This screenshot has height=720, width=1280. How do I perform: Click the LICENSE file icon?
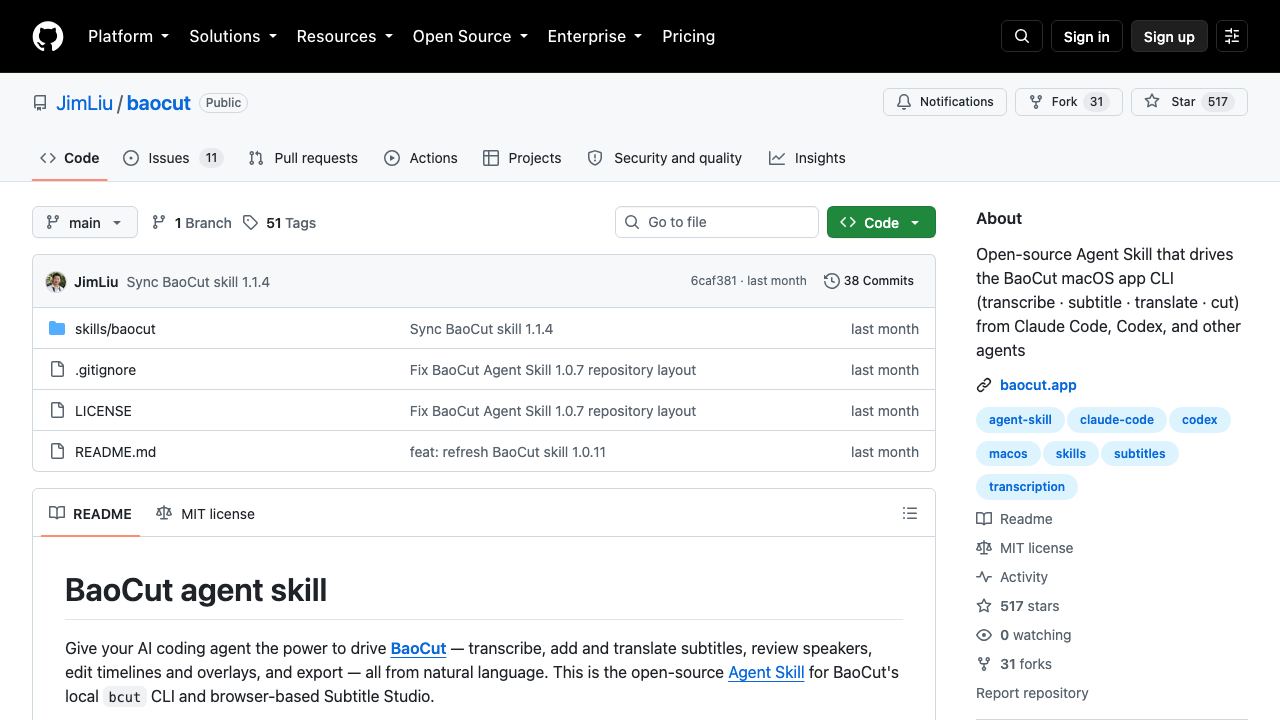click(57, 411)
